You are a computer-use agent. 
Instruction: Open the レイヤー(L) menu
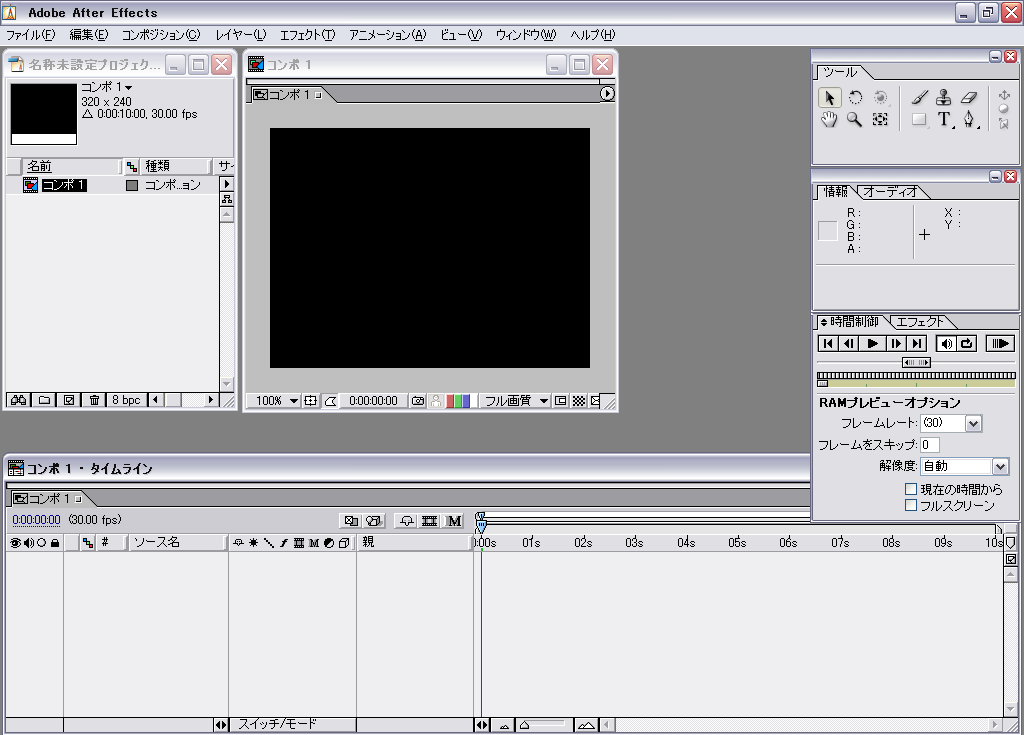(x=240, y=35)
